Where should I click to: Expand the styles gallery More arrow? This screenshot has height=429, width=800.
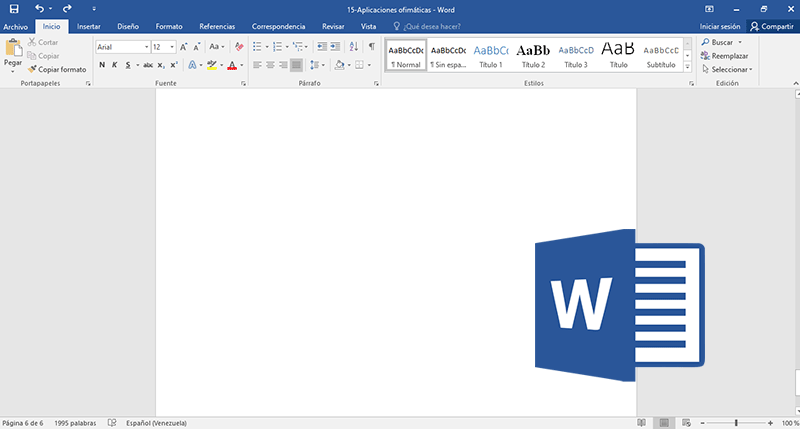(x=688, y=66)
